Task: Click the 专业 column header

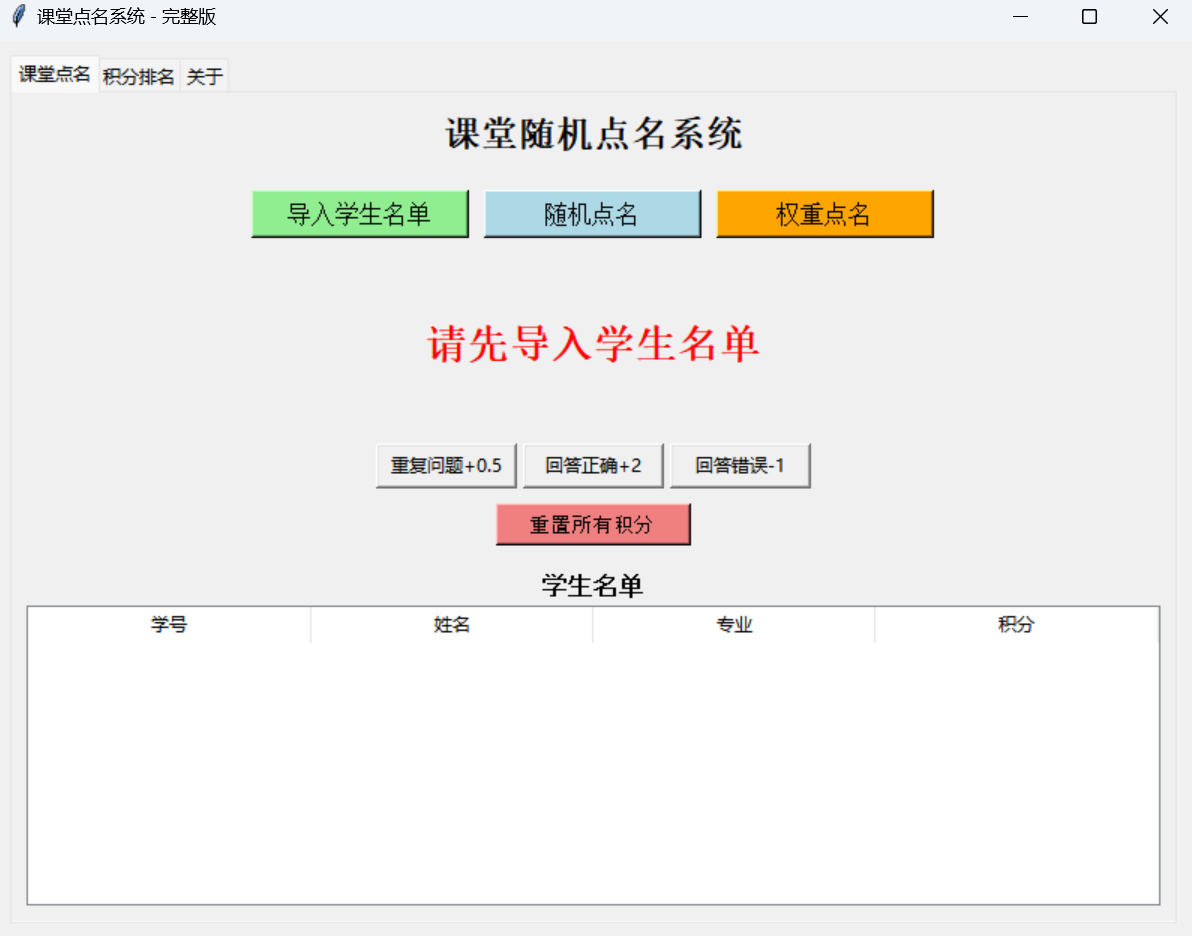Action: [x=733, y=625]
